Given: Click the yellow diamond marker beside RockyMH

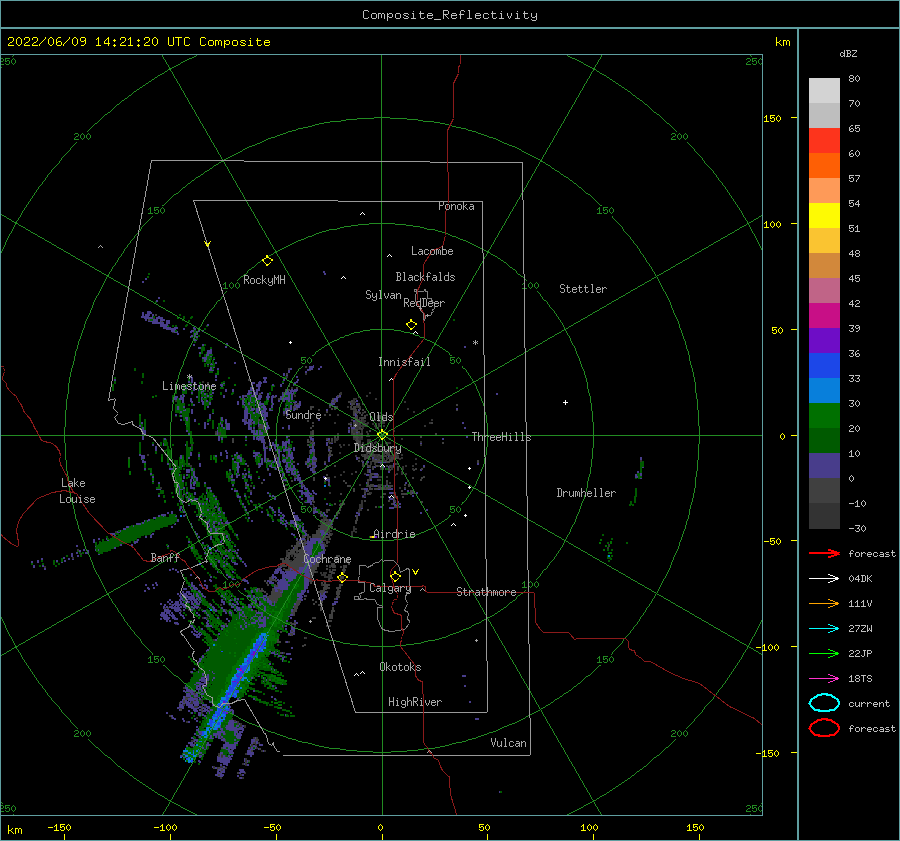Looking at the screenshot, I should click(x=267, y=261).
